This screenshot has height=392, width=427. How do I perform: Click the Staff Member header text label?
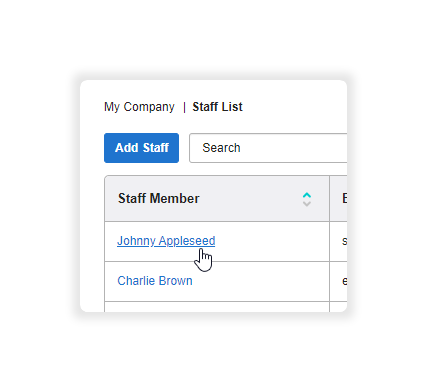tap(159, 198)
